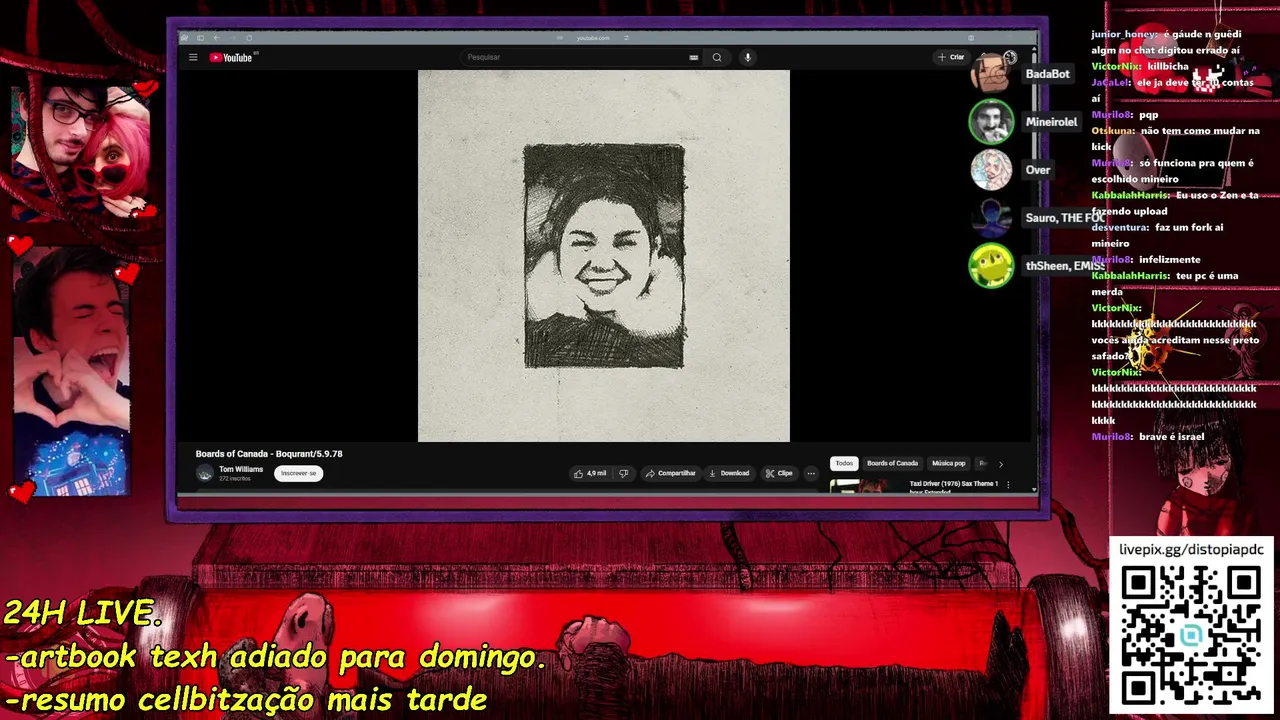Select the Todos filter chip
Image resolution: width=1280 pixels, height=720 pixels.
(844, 463)
